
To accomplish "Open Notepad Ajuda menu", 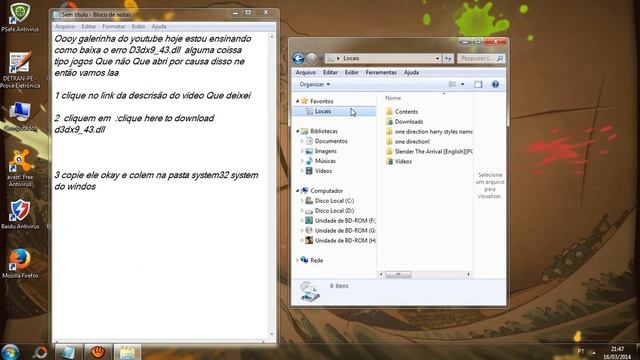I will (x=159, y=27).
